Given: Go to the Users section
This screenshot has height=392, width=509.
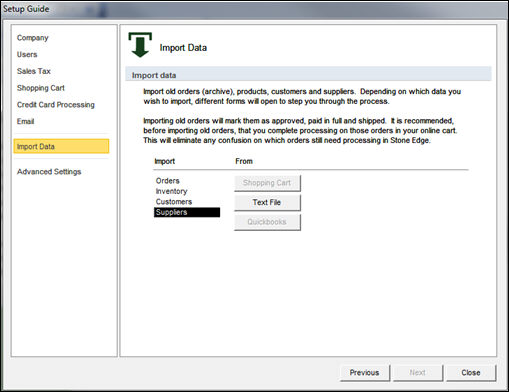Looking at the screenshot, I should [x=27, y=54].
